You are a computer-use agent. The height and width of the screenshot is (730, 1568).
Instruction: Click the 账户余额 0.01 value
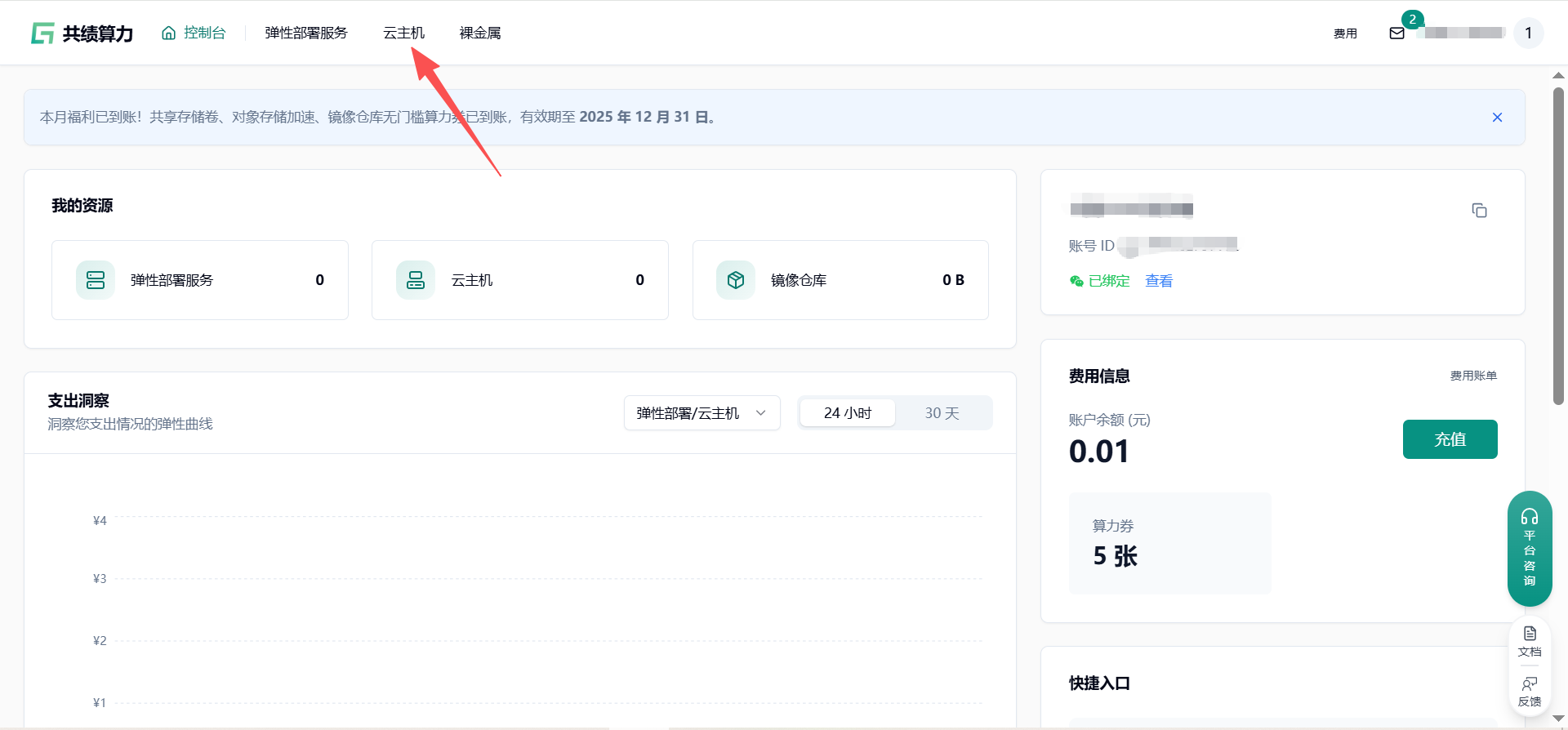[1099, 452]
